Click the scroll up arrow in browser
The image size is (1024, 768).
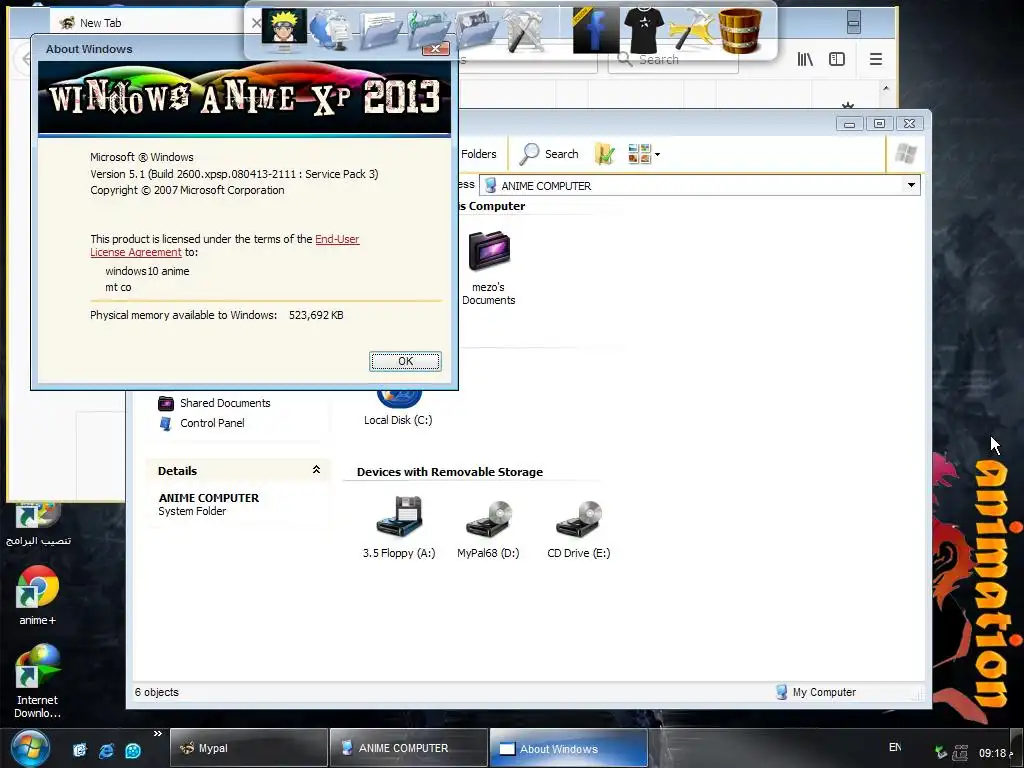tap(886, 88)
